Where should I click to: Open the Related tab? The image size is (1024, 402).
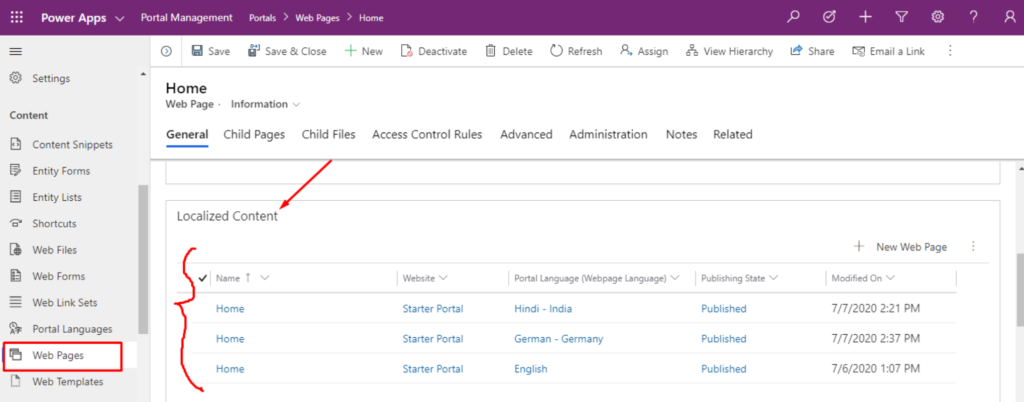733,134
